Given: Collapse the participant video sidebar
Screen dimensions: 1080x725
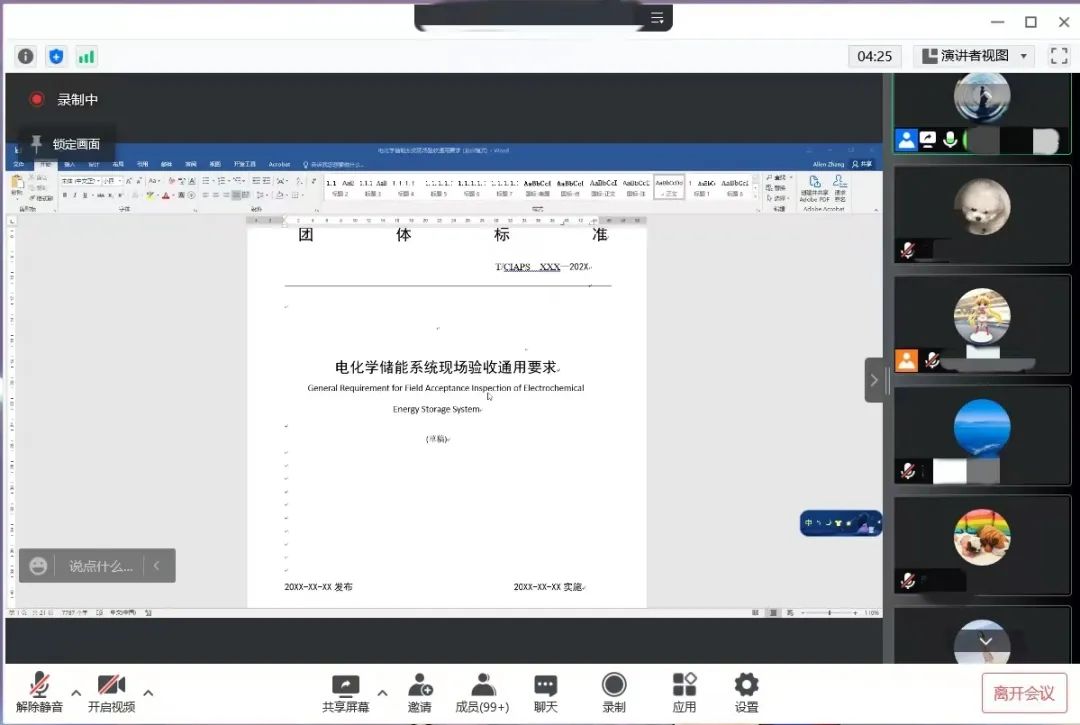Looking at the screenshot, I should (874, 380).
